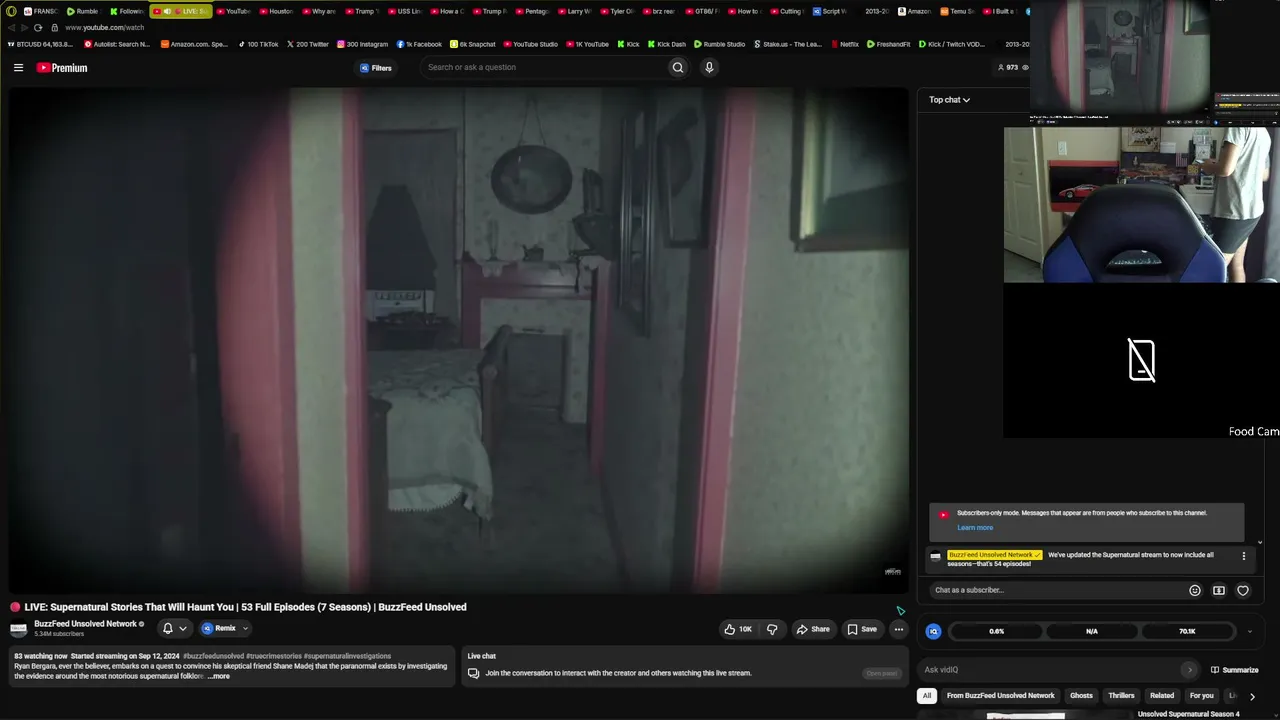Open the more actions ellipsis under the video

(x=898, y=629)
